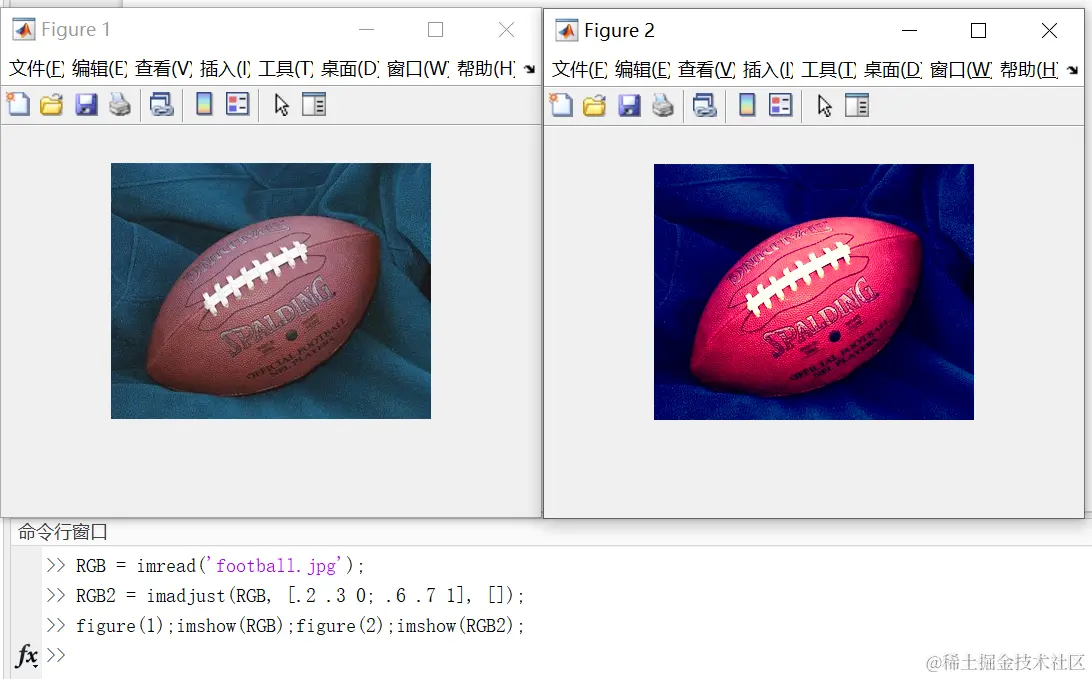Open Property Inspector icon in Figure 1
Image resolution: width=1092 pixels, height=679 pixels.
pos(314,105)
